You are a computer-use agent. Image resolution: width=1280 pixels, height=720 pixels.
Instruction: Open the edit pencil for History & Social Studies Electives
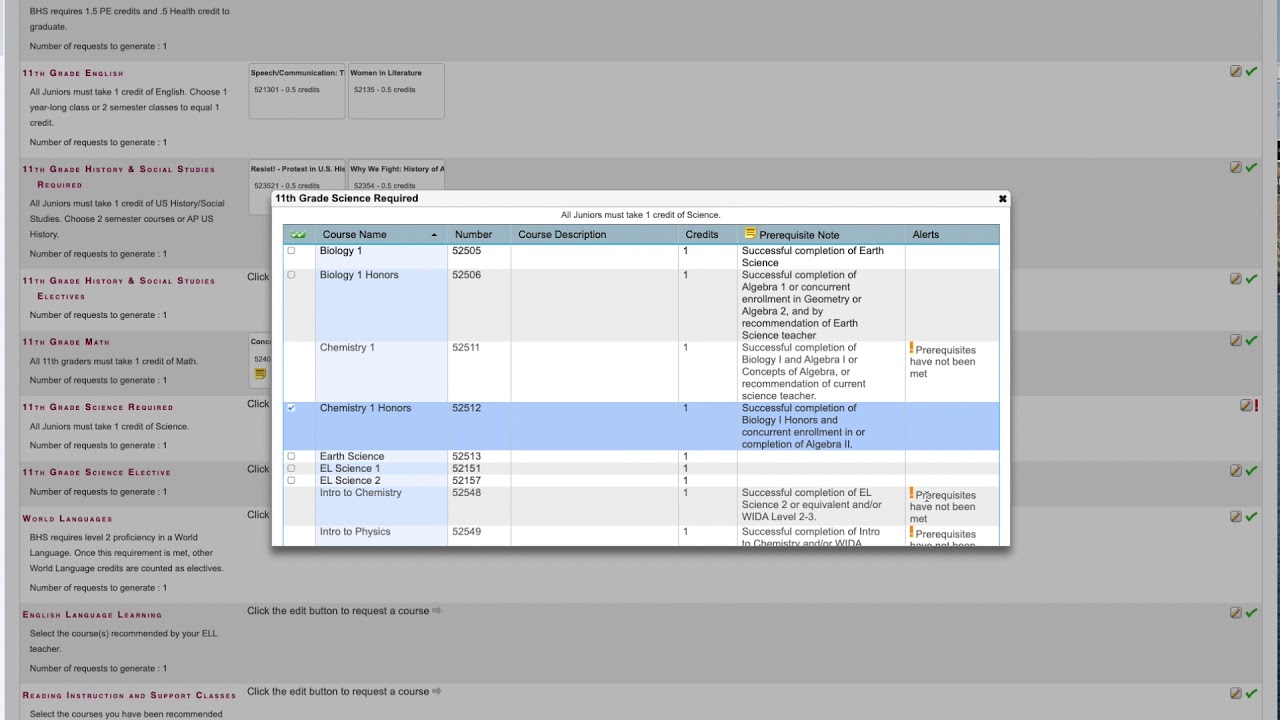(1236, 279)
